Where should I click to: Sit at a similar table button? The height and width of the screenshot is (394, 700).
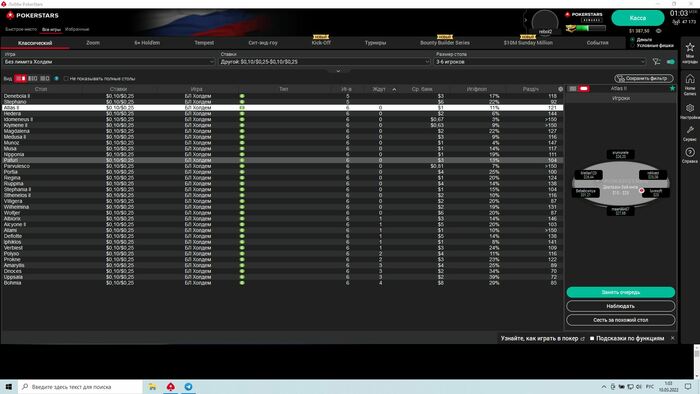(x=621, y=320)
